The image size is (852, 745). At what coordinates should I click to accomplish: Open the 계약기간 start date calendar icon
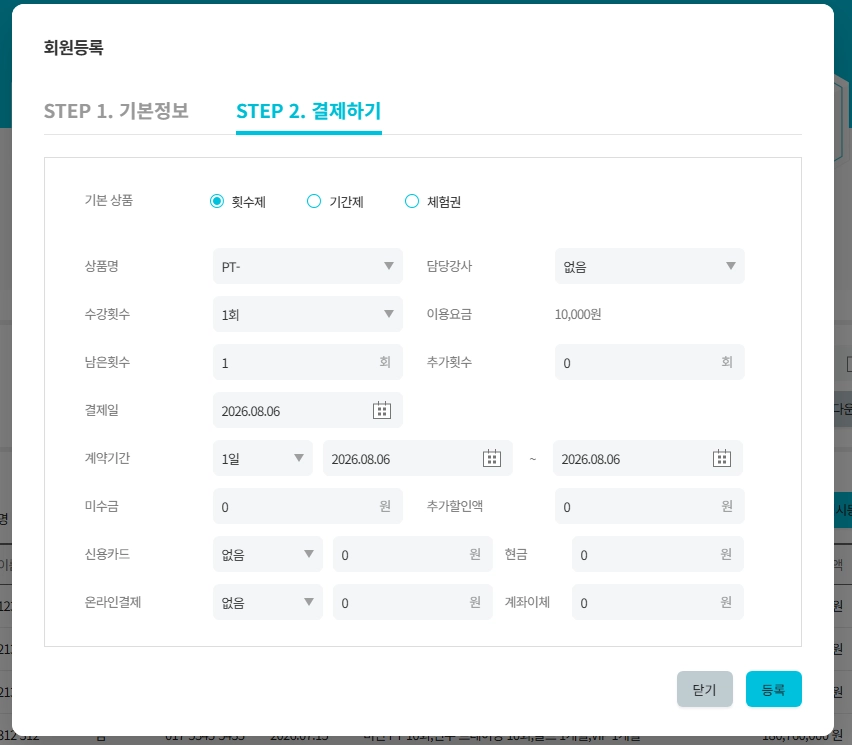click(x=492, y=458)
